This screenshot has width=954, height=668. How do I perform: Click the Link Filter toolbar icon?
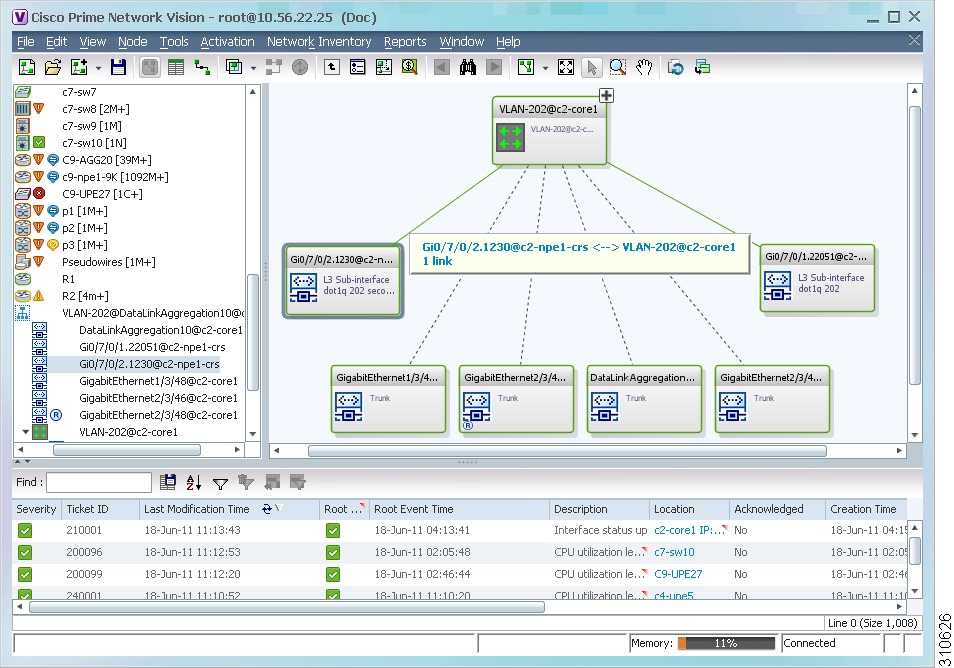click(384, 67)
